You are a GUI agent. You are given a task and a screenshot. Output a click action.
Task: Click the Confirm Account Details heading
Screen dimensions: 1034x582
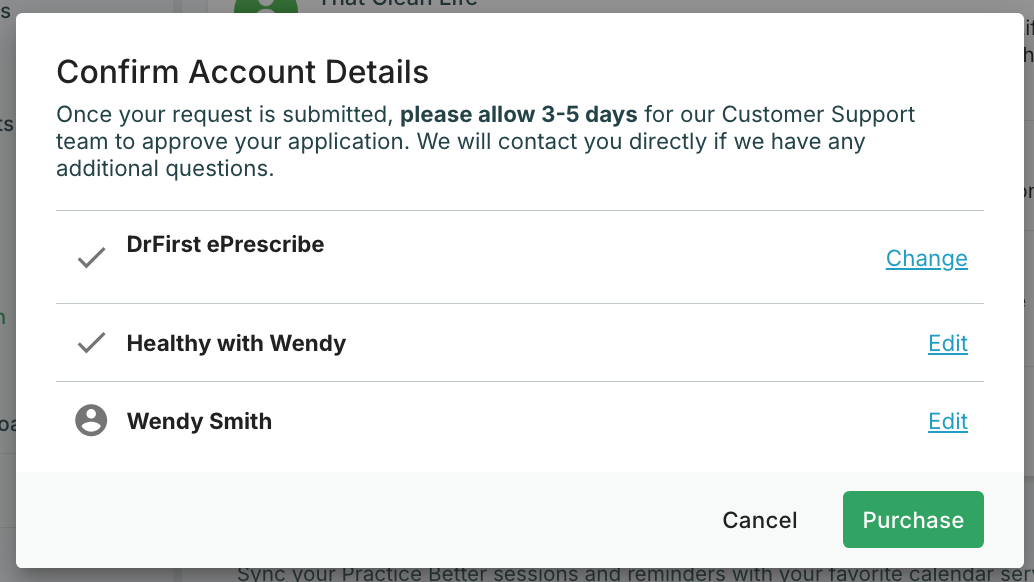pyautogui.click(x=242, y=72)
